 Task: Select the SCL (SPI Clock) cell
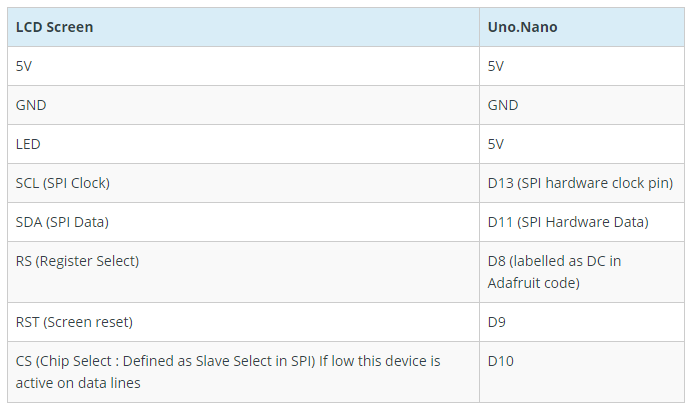tap(243, 183)
